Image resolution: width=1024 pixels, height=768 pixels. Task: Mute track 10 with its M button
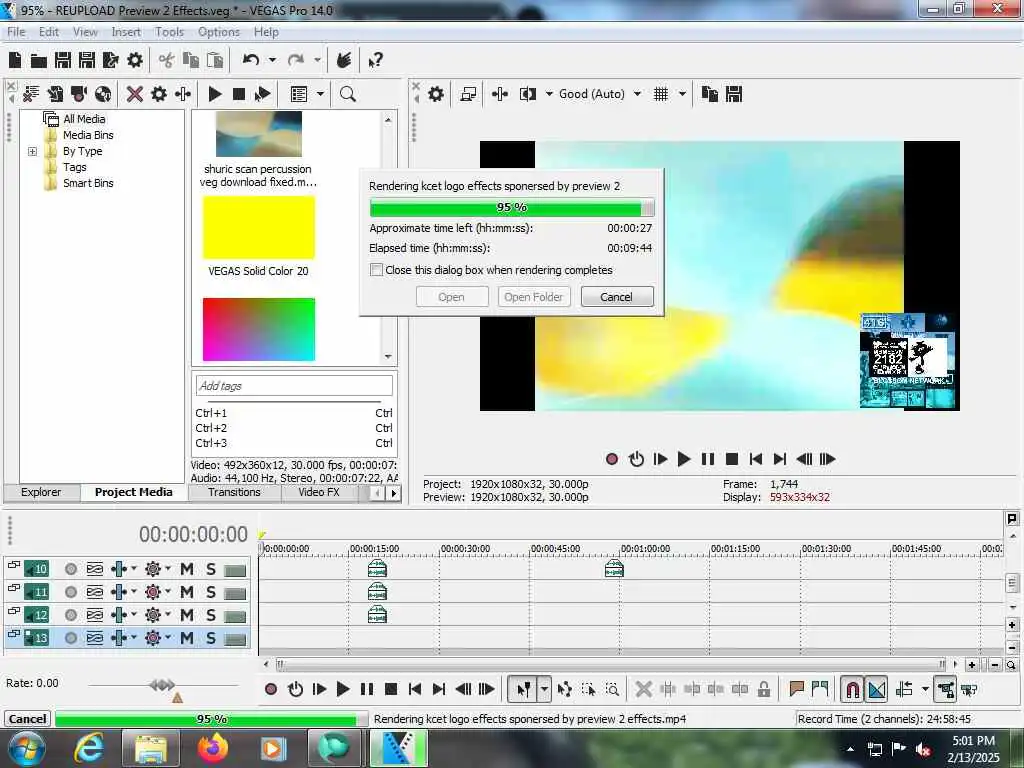pyautogui.click(x=187, y=569)
